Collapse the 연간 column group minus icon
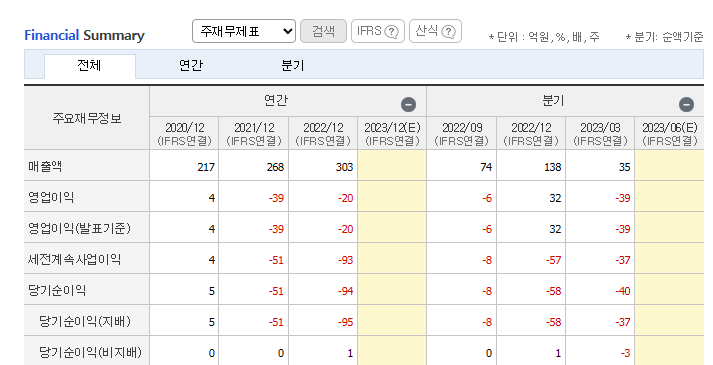 pyautogui.click(x=408, y=105)
